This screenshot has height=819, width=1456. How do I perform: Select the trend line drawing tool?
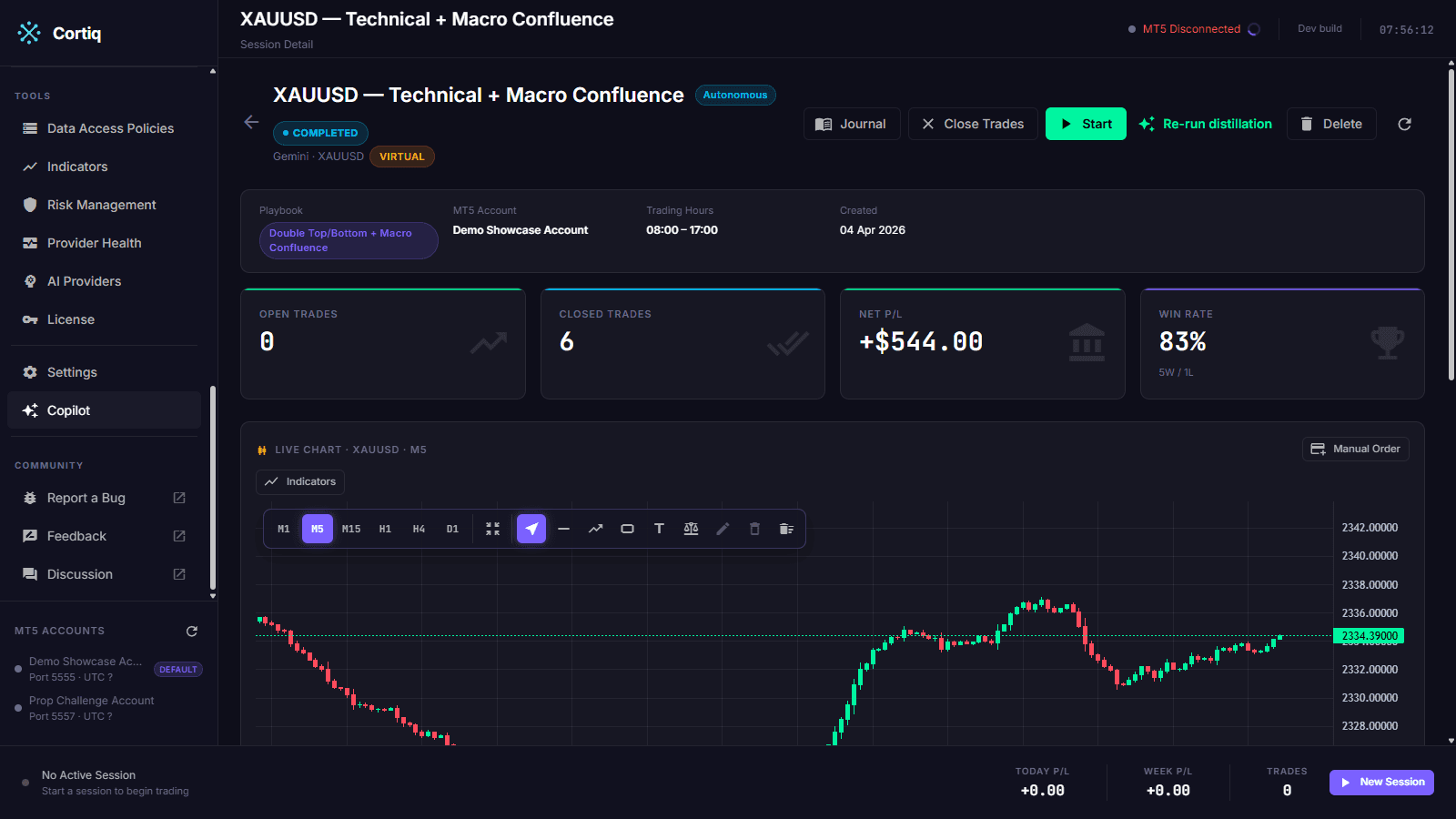(596, 529)
